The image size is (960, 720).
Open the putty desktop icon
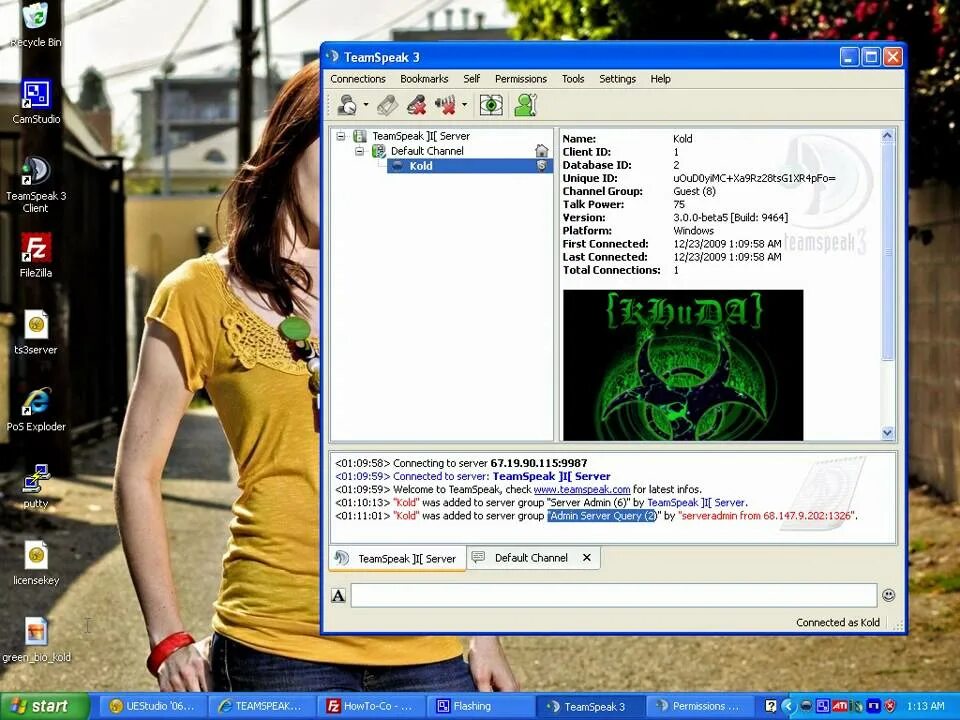[36, 486]
